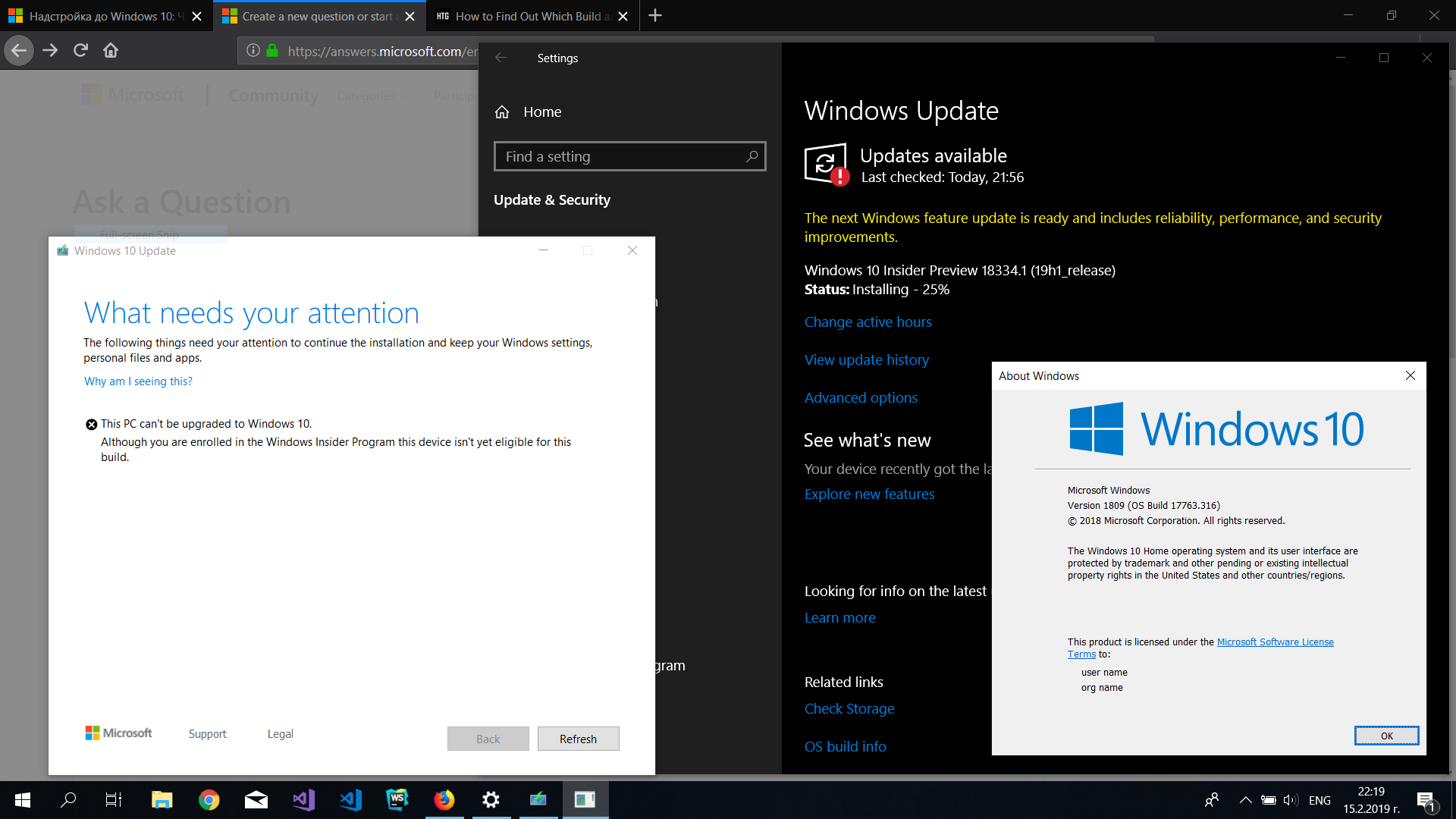The image size is (1456, 819).
Task: Open volume control in system tray
Action: point(1291,800)
